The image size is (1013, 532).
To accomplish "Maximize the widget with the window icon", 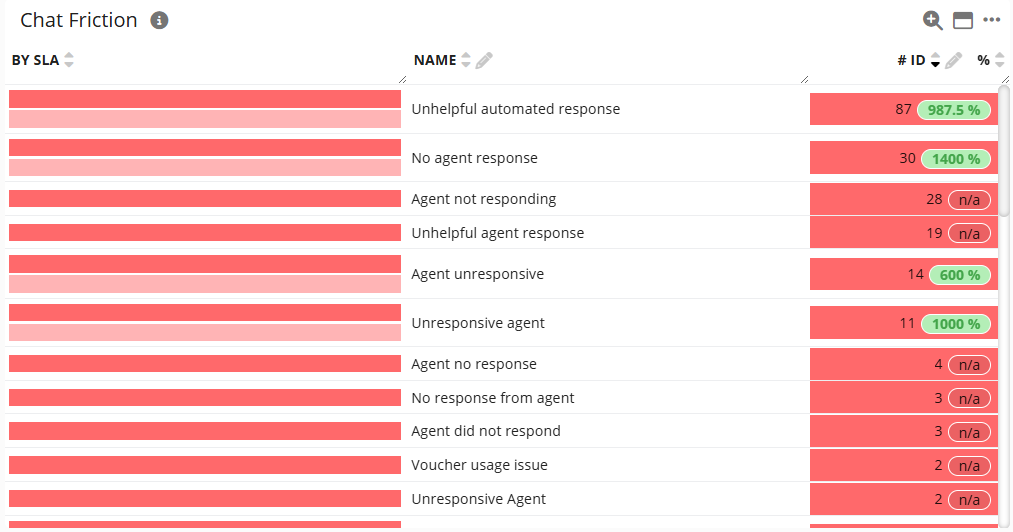I will 963,20.
